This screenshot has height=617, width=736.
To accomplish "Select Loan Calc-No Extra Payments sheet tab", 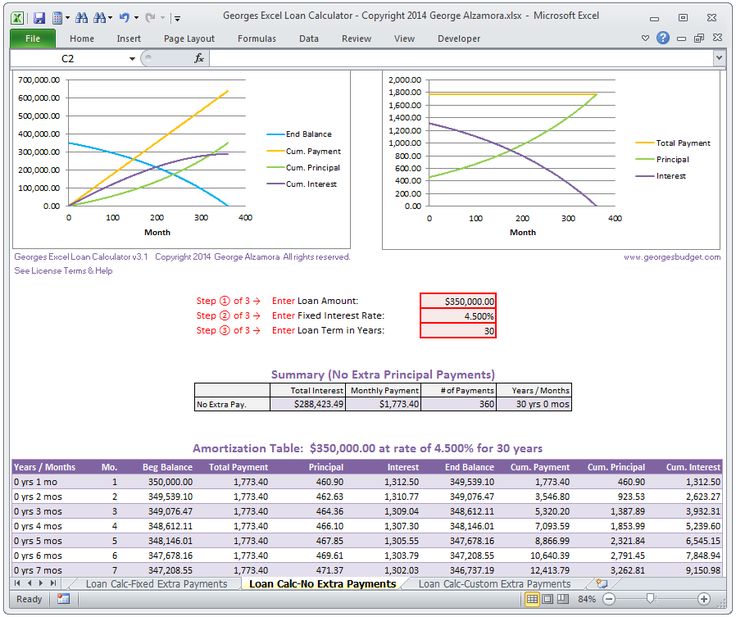I will pyautogui.click(x=322, y=584).
